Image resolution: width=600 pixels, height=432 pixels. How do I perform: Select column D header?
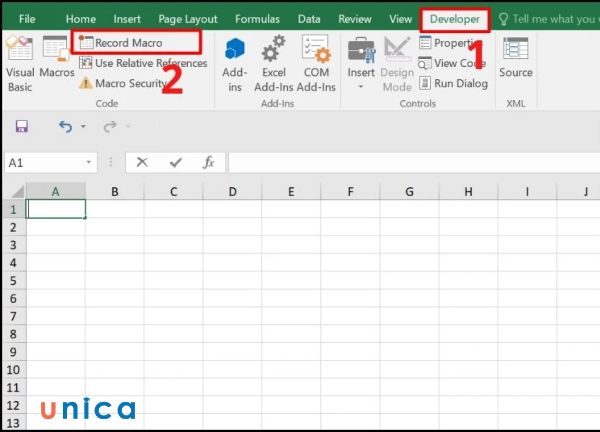pos(233,191)
